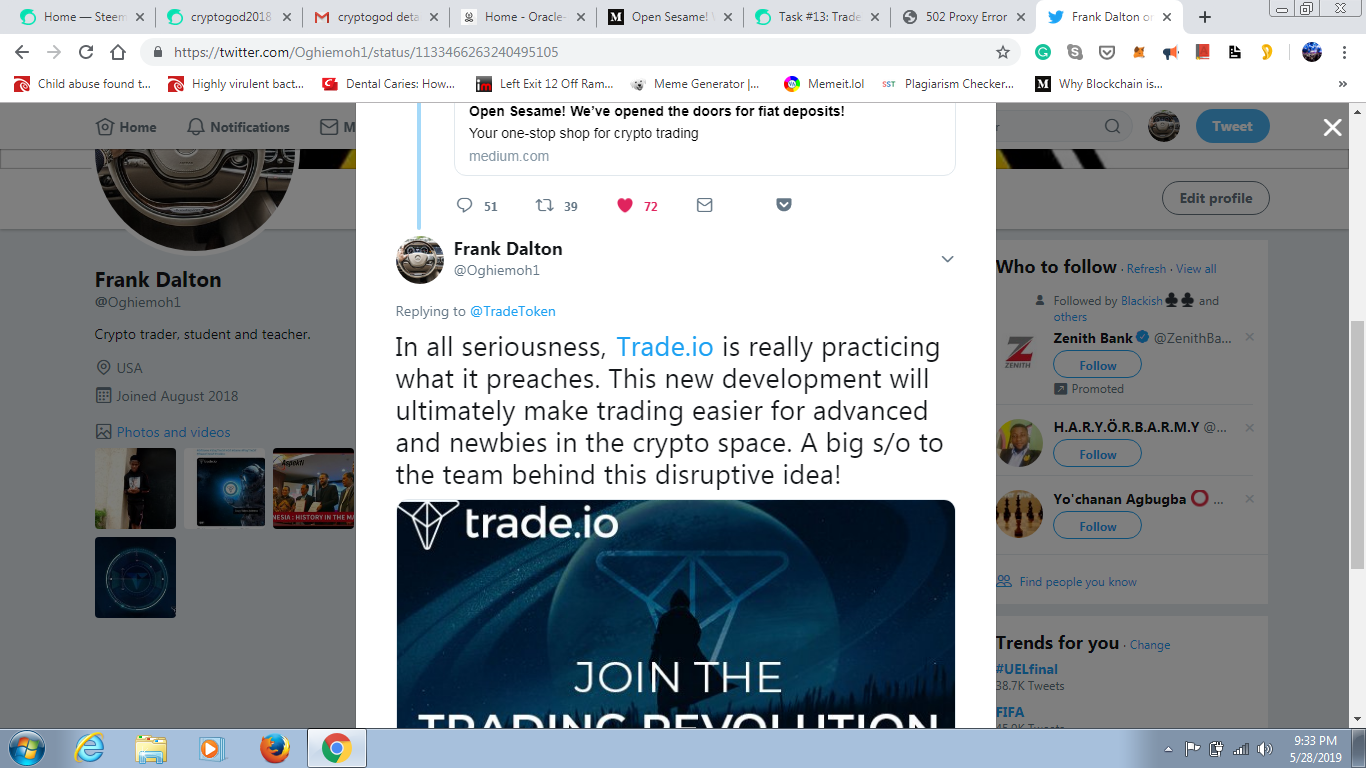Image resolution: width=1366 pixels, height=768 pixels.
Task: Expand the tweet options chevron
Action: (947, 260)
